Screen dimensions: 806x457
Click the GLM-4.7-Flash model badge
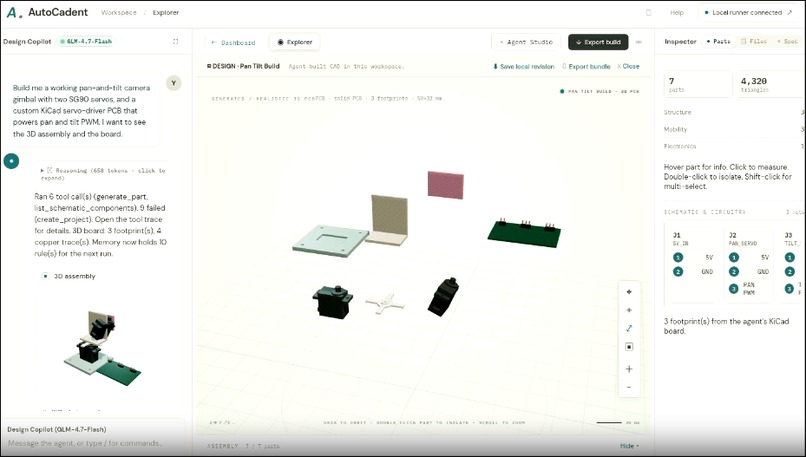click(x=86, y=41)
